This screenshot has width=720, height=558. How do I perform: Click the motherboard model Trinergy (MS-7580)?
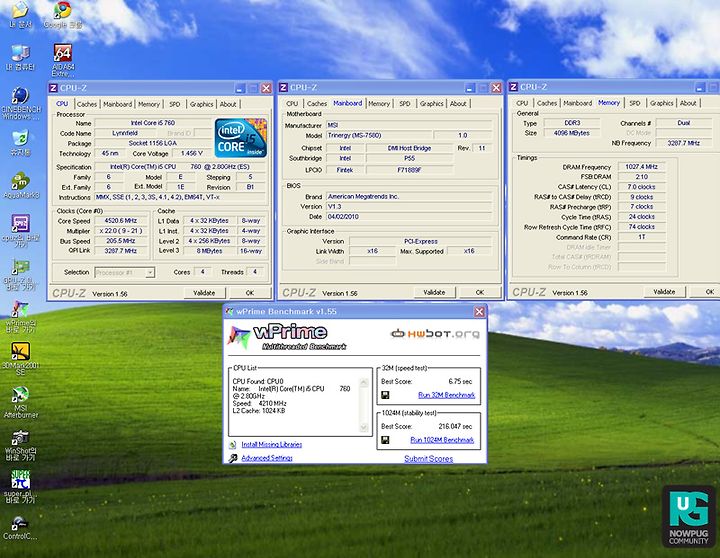tap(379, 135)
